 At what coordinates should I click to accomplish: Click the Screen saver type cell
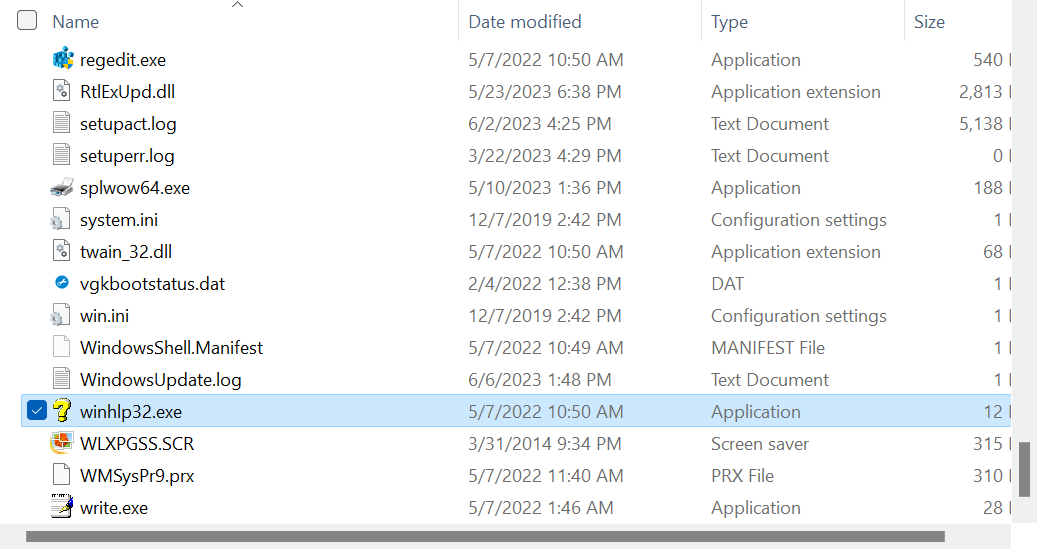point(760,443)
